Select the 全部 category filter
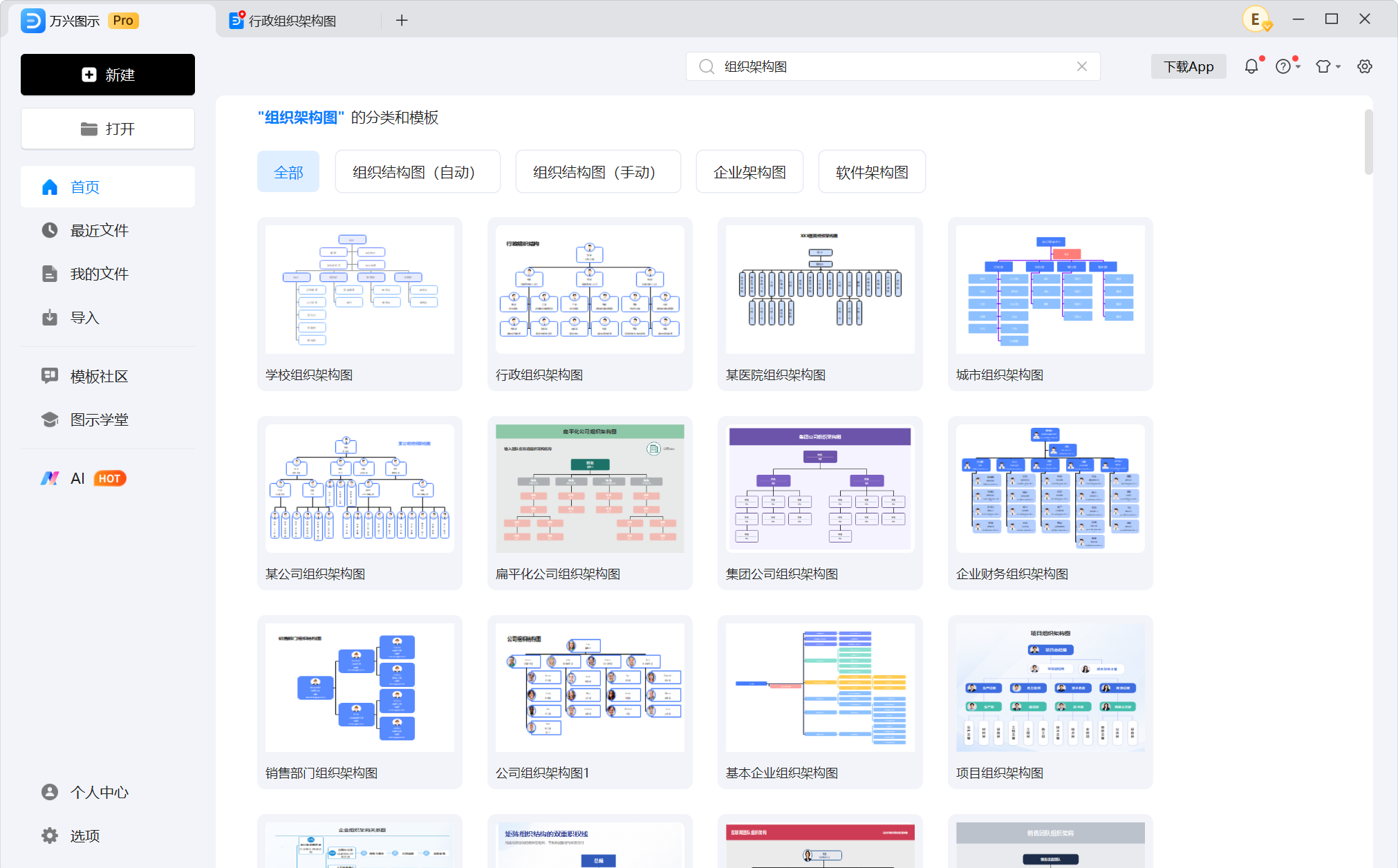Viewport: 1398px width, 868px height. (x=288, y=171)
